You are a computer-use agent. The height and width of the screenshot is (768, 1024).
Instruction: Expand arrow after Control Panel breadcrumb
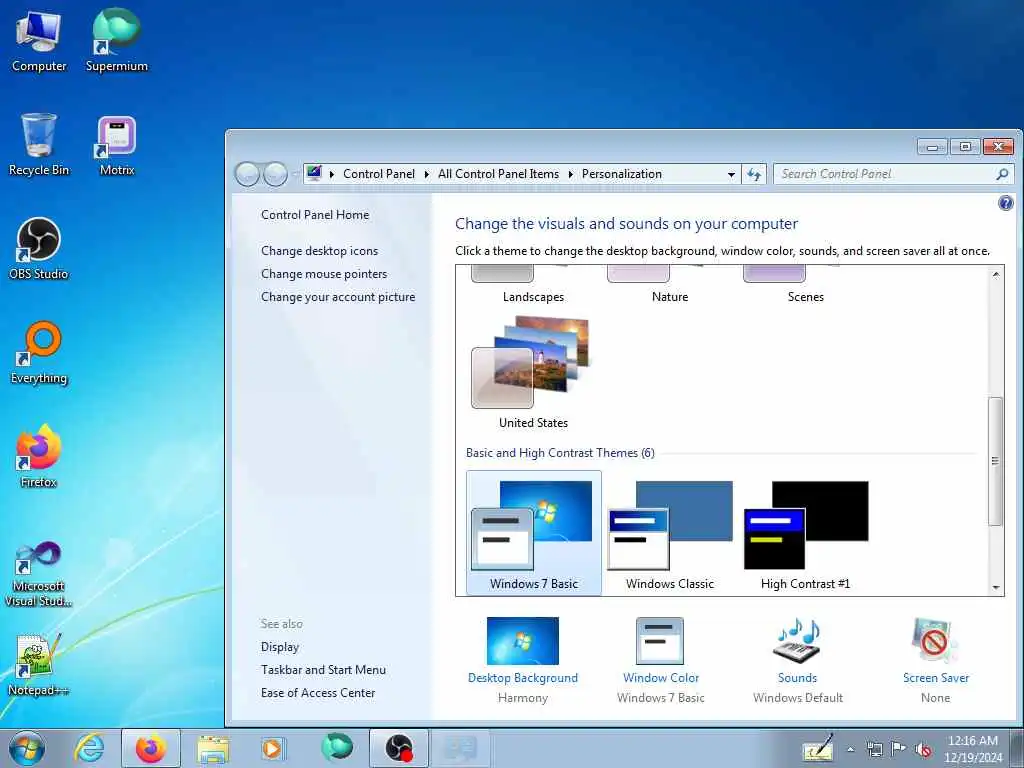coord(426,174)
